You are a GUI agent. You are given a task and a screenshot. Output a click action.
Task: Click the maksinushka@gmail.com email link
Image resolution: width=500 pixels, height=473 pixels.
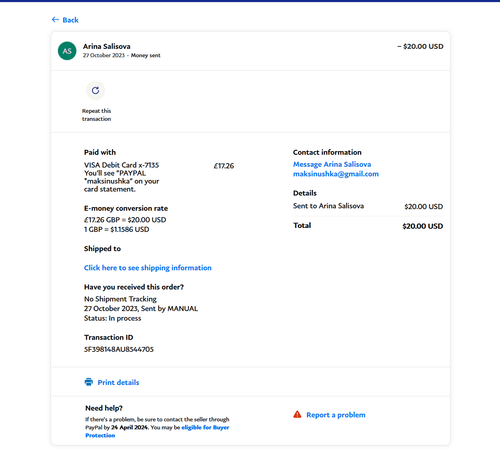[336, 174]
